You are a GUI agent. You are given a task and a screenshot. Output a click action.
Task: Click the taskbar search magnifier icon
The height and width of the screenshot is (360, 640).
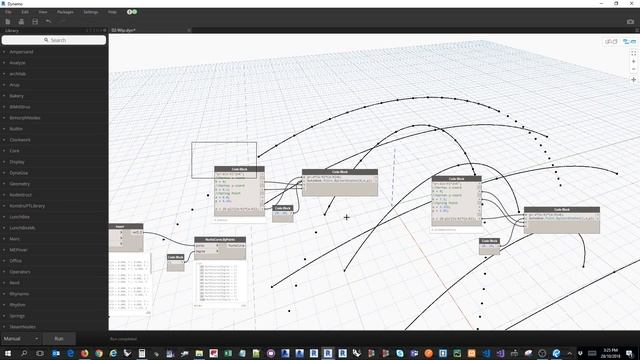(24, 353)
